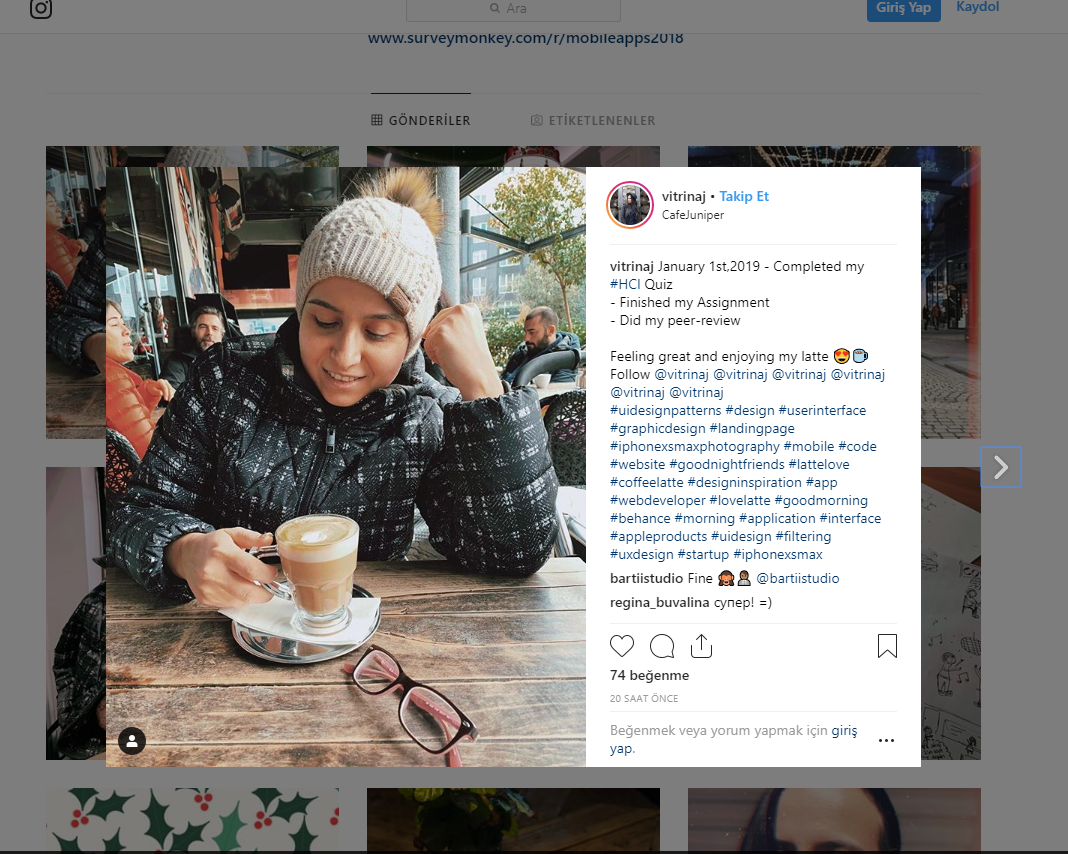Open the #graphicdesign hashtag
Screen dimensions: 1068x854
click(657, 428)
